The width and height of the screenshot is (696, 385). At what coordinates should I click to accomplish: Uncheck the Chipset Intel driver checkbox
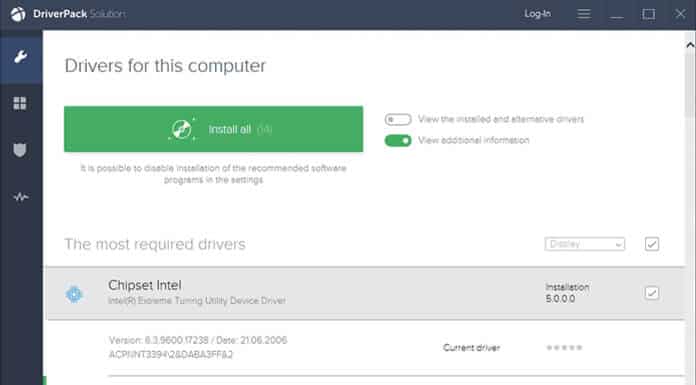(652, 293)
